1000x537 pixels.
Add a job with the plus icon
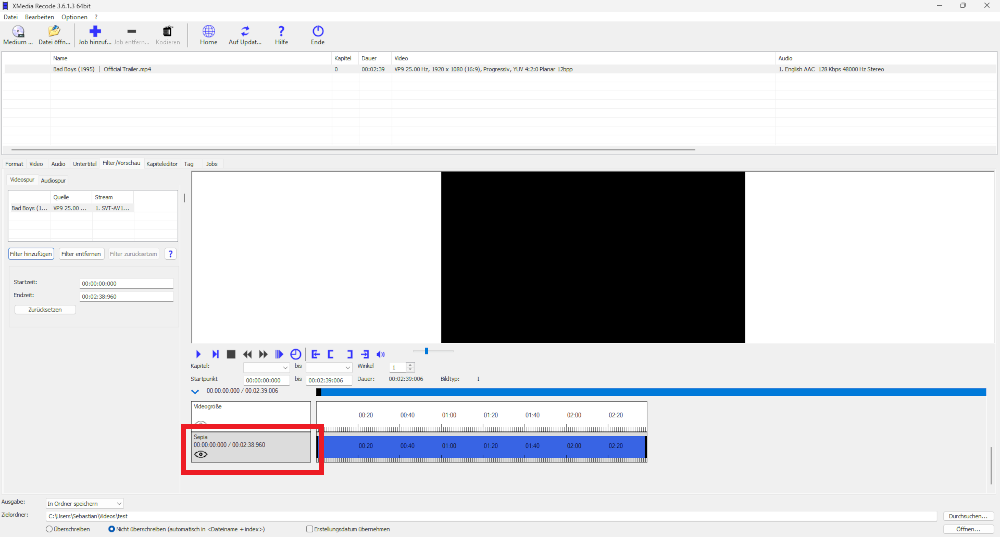click(x=95, y=31)
